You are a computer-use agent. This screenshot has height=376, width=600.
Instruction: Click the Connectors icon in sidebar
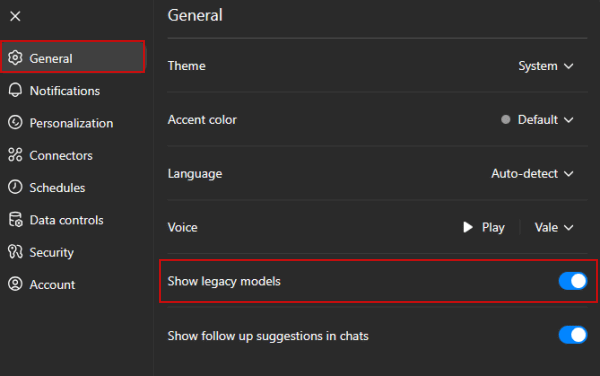point(15,155)
